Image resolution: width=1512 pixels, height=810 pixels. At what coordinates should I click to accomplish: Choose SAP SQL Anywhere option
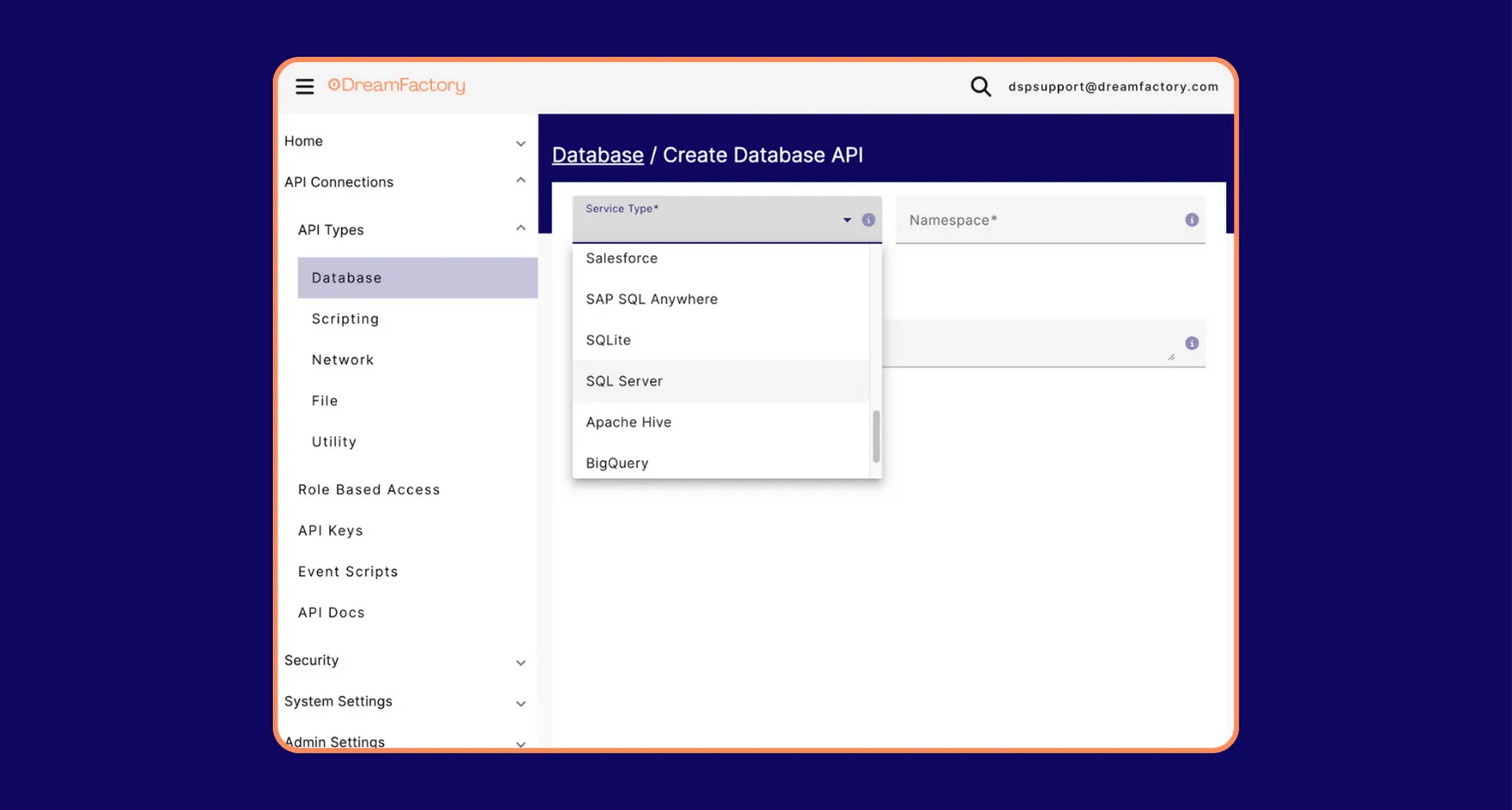721,299
